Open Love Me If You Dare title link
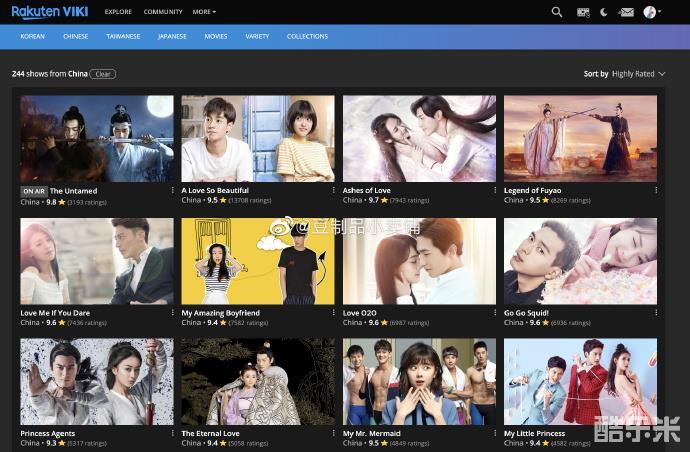 55,313
